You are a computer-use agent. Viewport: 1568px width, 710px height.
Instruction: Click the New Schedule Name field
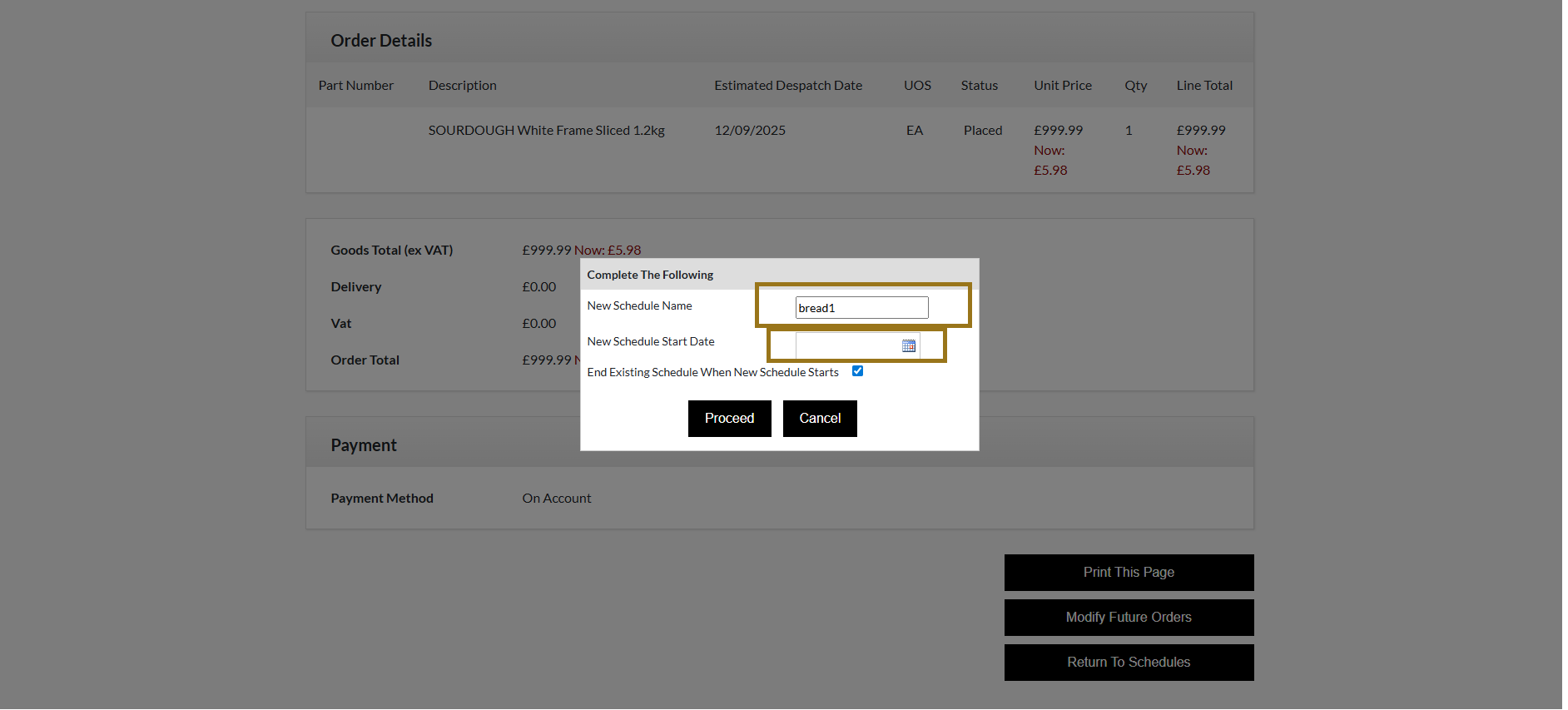click(861, 307)
